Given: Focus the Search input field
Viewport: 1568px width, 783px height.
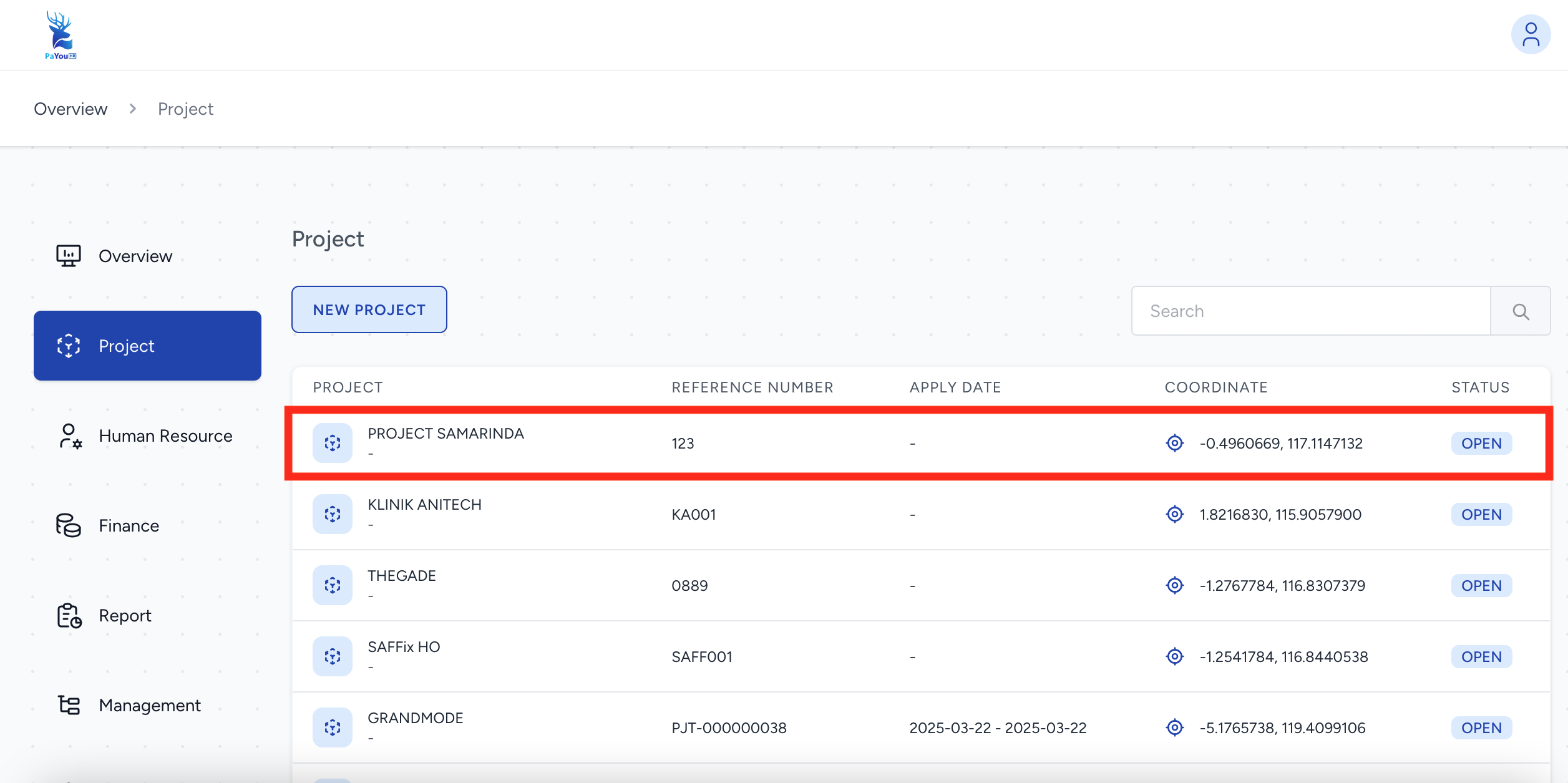Looking at the screenshot, I should (1310, 311).
